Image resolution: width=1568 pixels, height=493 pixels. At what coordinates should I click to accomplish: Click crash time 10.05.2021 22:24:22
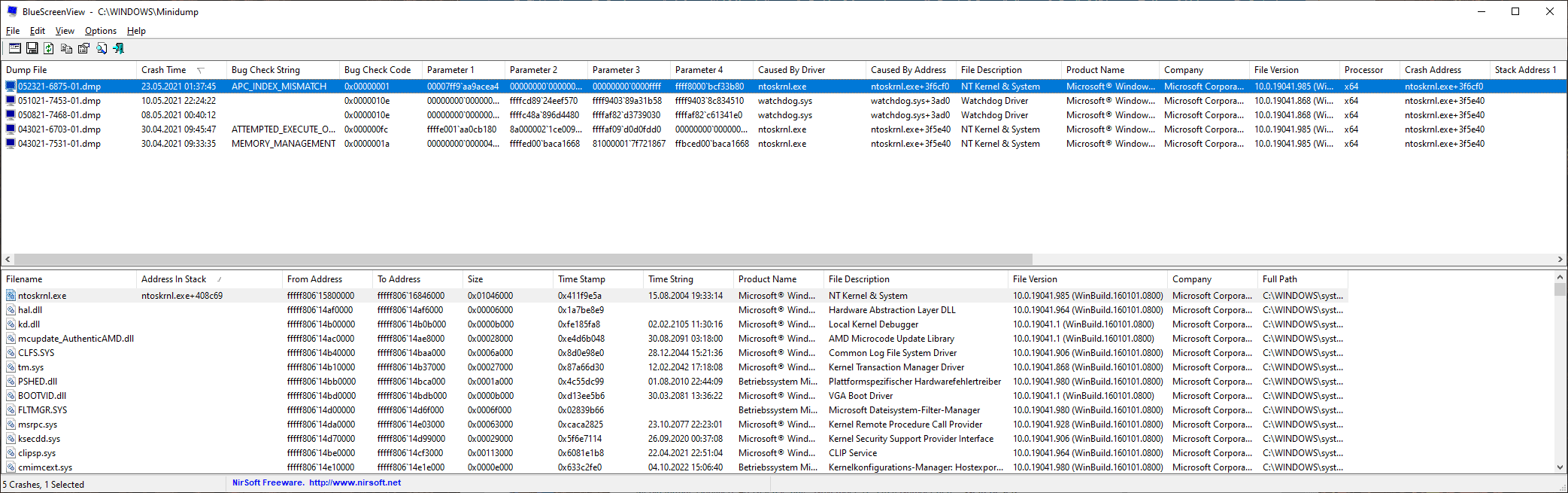tap(178, 101)
